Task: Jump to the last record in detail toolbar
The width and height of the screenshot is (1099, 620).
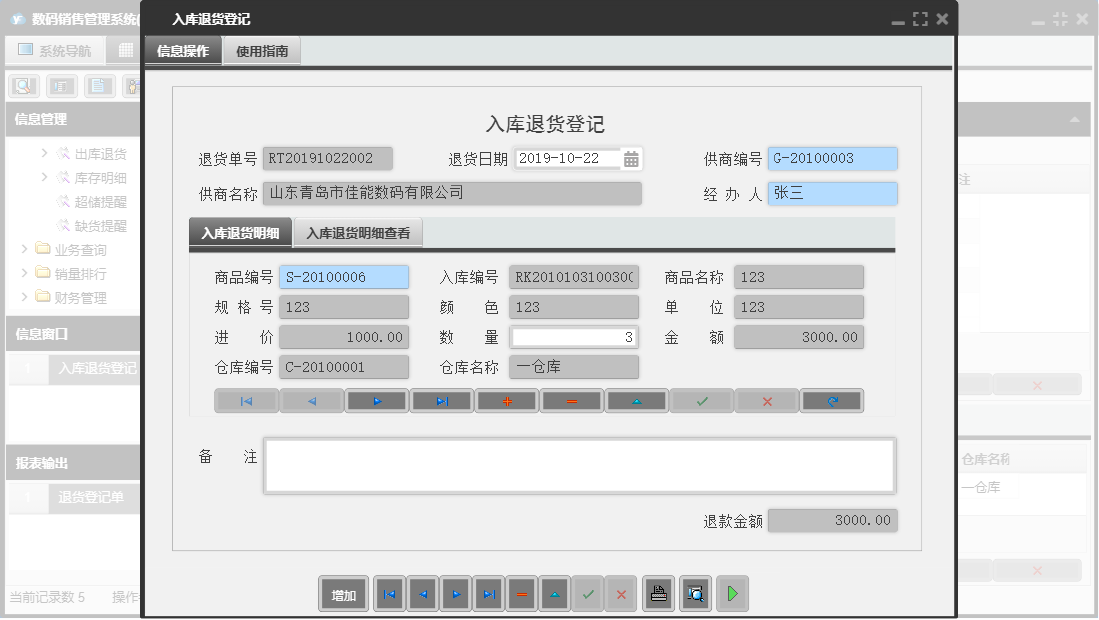Action: pos(441,401)
